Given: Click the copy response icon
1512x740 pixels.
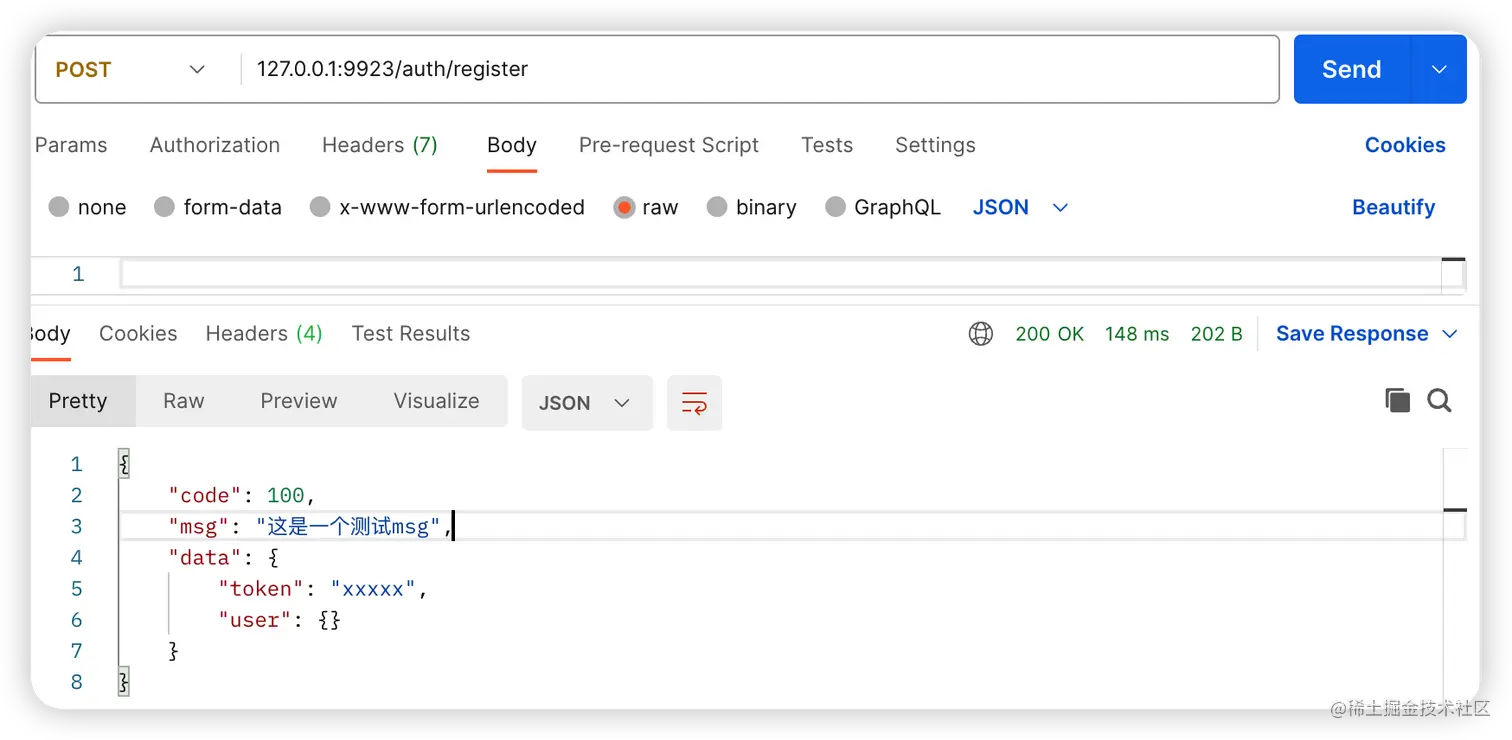Looking at the screenshot, I should click(x=1397, y=401).
